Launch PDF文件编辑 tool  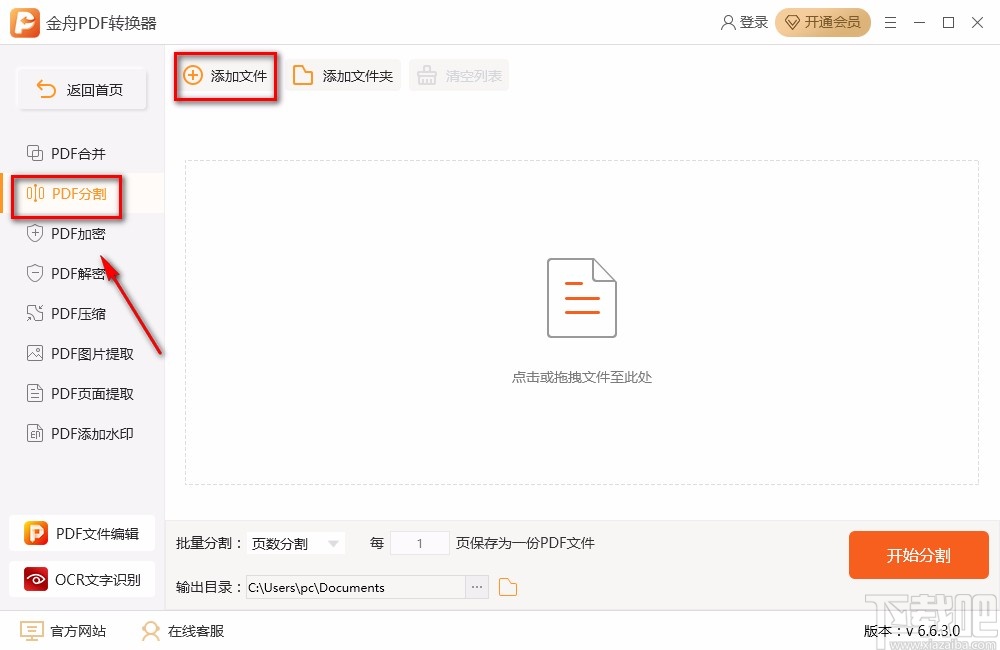[x=82, y=533]
